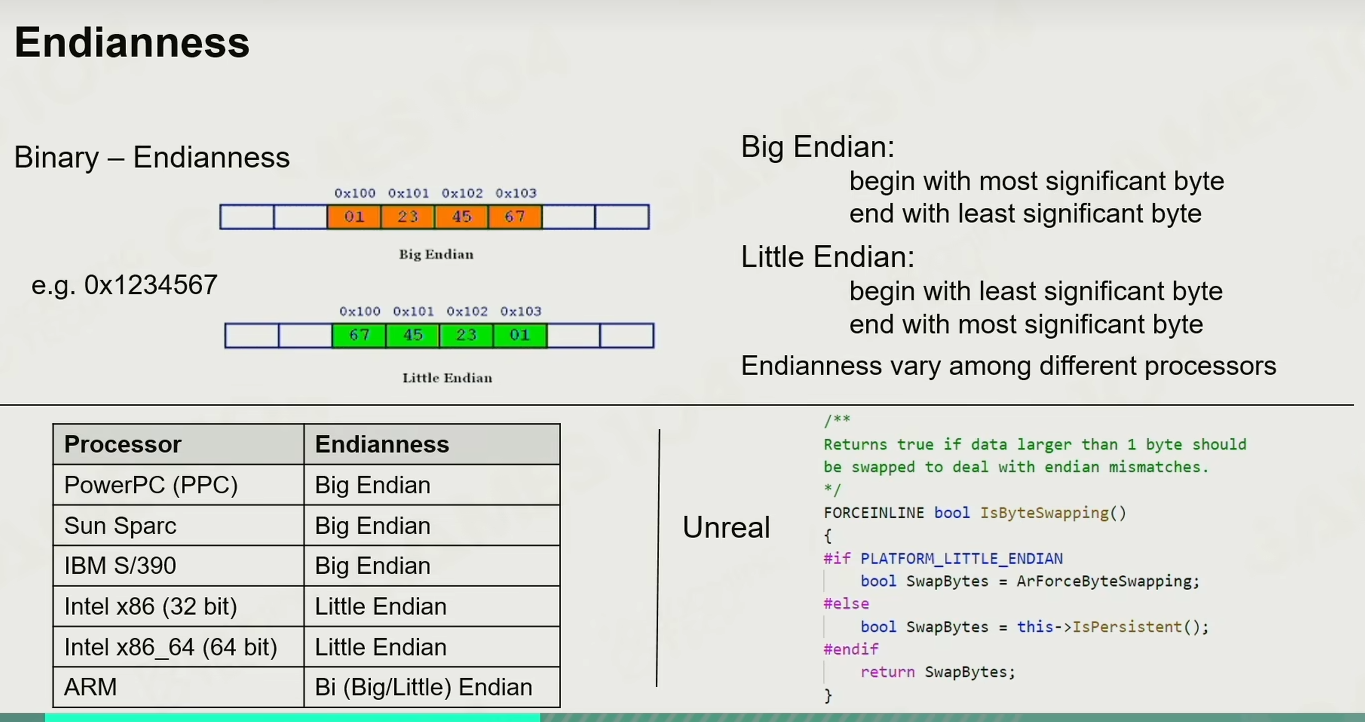Screen dimensions: 1365x722
Task: Click "begin with least significant byte" line
Action: click(1036, 291)
